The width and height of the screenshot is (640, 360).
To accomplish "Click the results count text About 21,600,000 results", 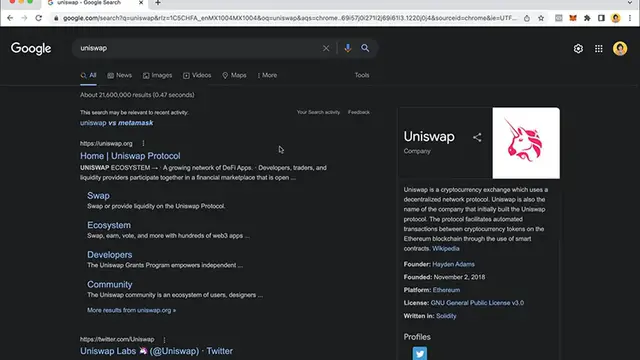I will [x=137, y=95].
